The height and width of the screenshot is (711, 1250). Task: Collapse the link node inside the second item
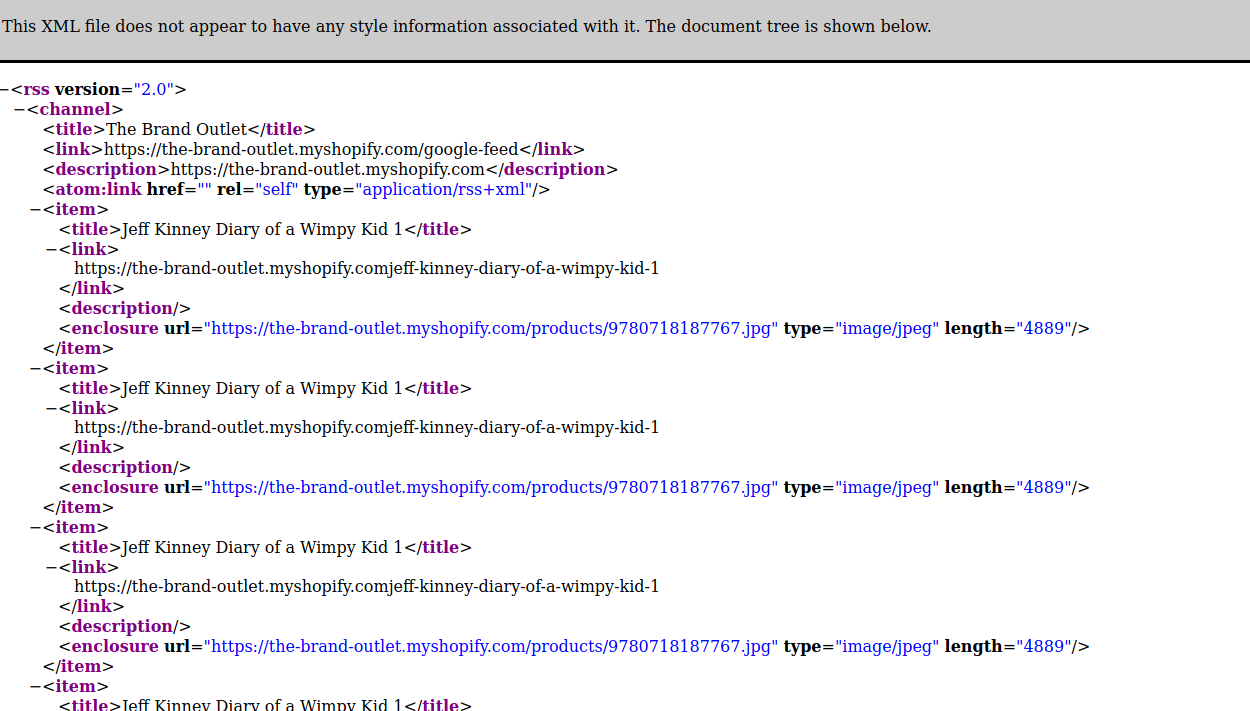[52, 409]
